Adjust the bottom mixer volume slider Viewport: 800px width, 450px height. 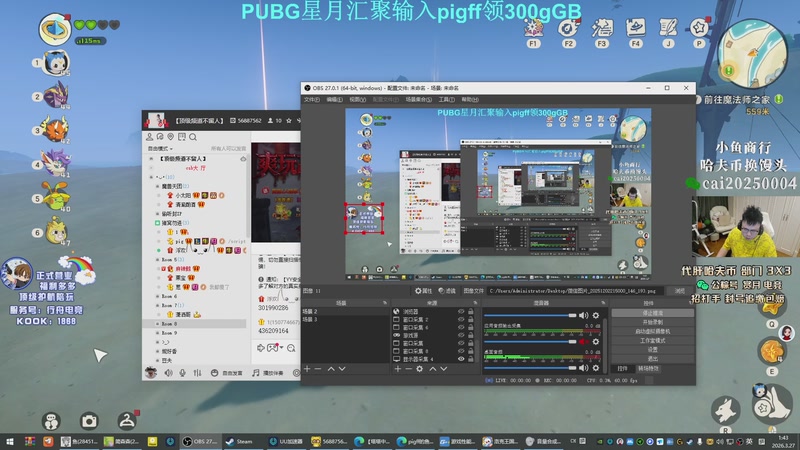[530, 367]
